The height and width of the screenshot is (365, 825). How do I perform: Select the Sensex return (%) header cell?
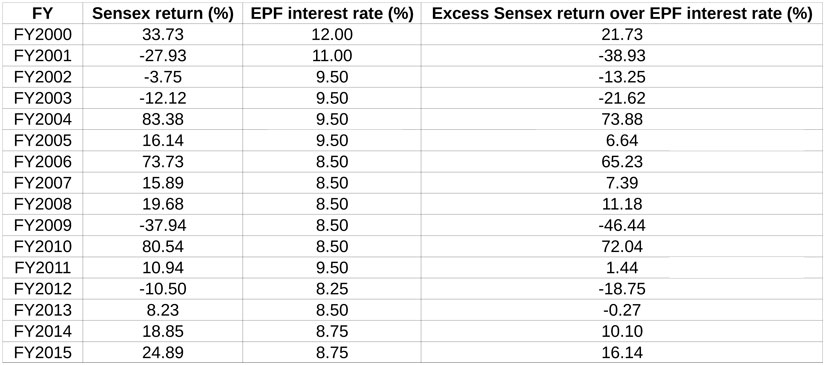163,14
